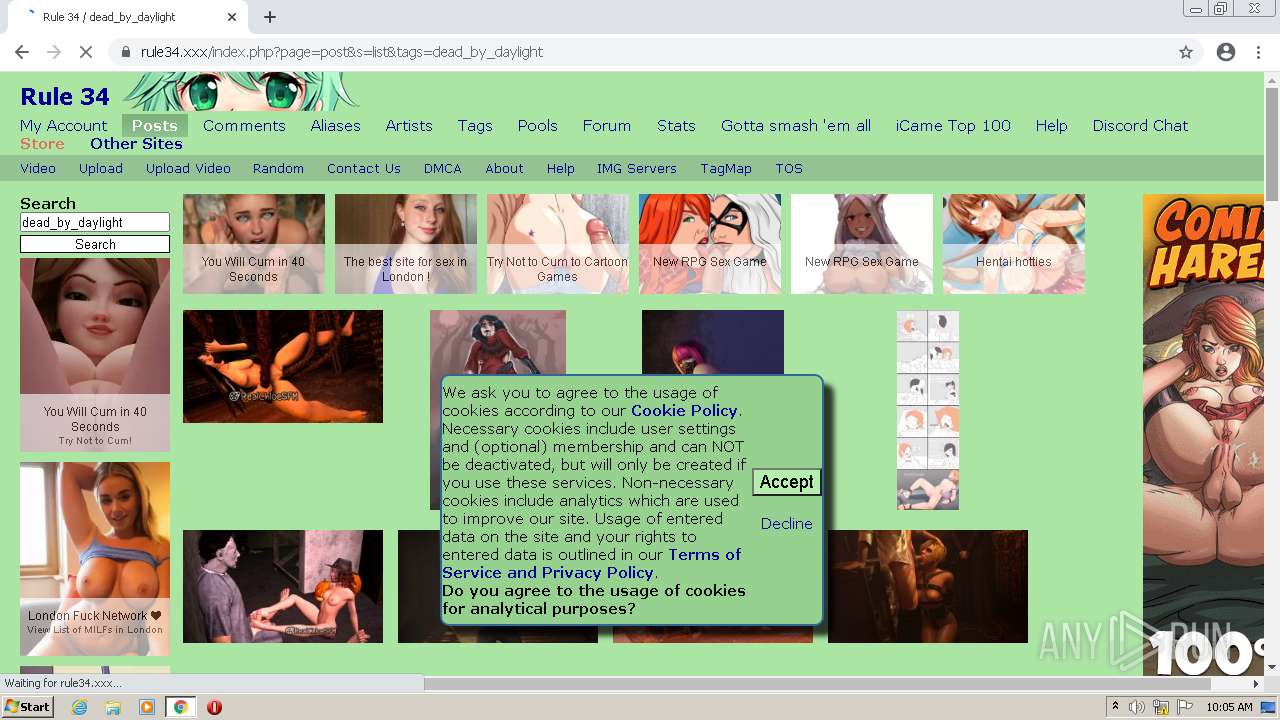This screenshot has height=720, width=1280.
Task: Open the TOS link
Action: [789, 169]
